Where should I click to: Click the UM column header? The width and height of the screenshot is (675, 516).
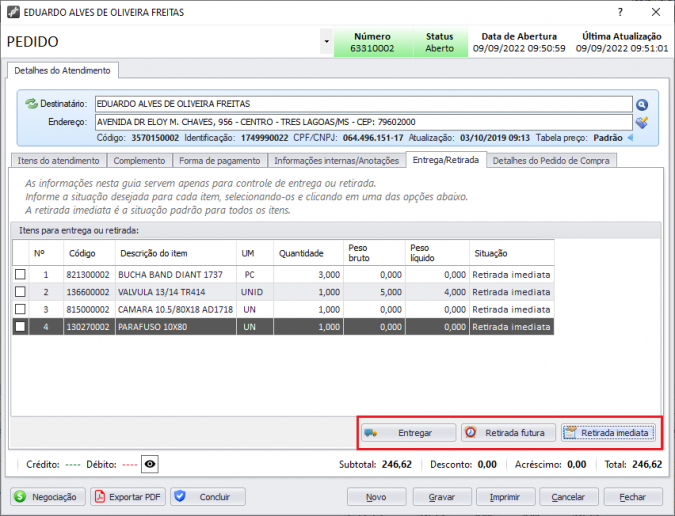tap(255, 253)
